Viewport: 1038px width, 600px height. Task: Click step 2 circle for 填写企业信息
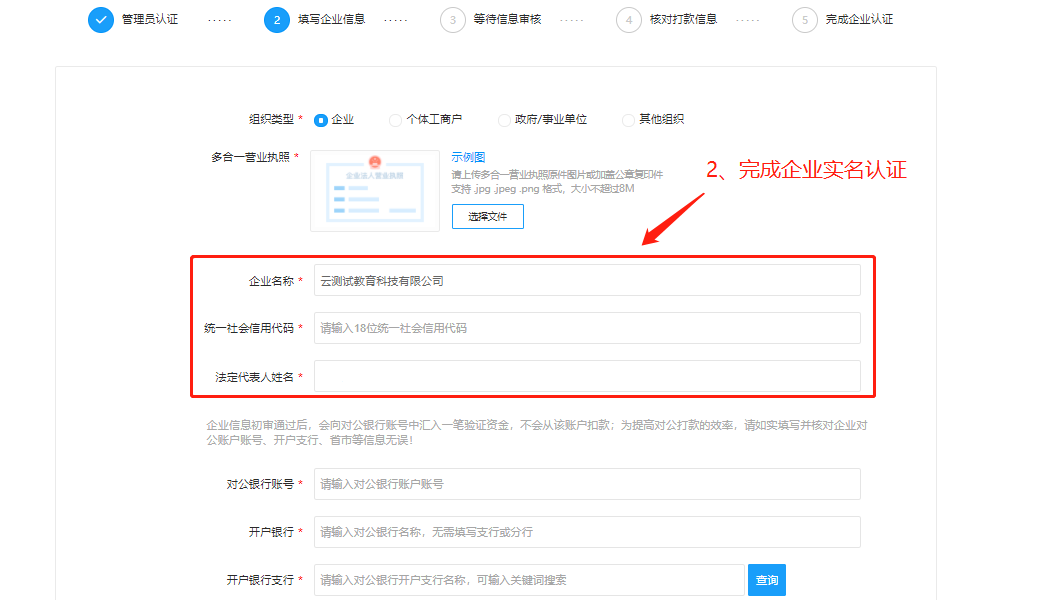[x=277, y=20]
